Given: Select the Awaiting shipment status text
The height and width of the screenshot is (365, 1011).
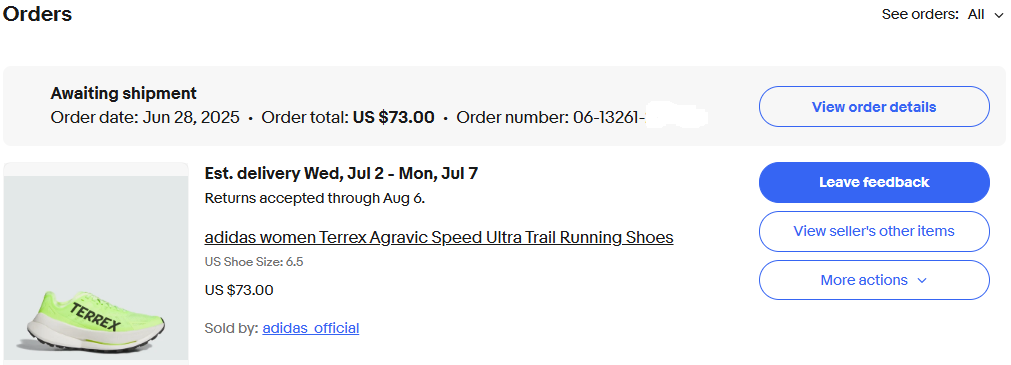Looking at the screenshot, I should 124,94.
